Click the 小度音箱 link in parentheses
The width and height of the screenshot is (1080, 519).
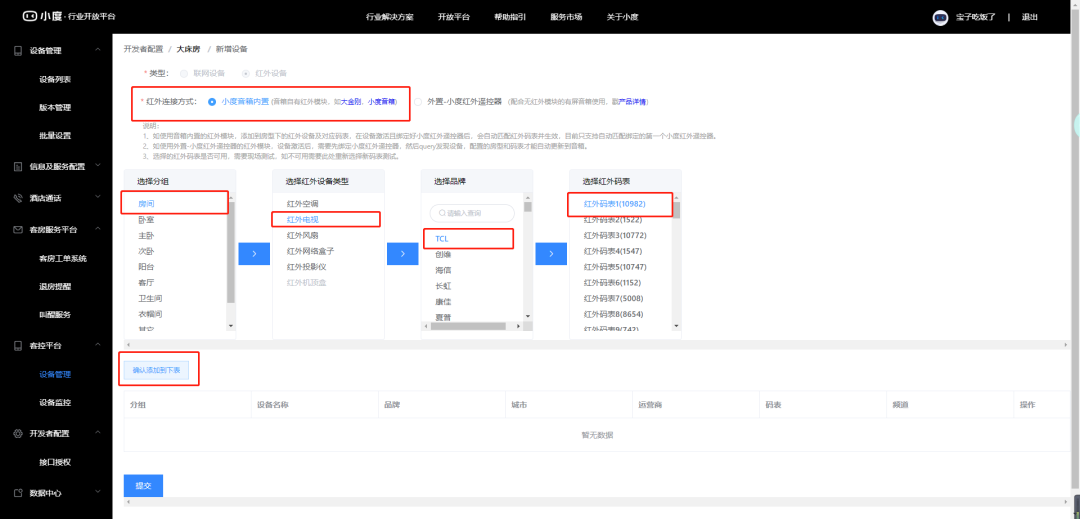click(x=381, y=102)
